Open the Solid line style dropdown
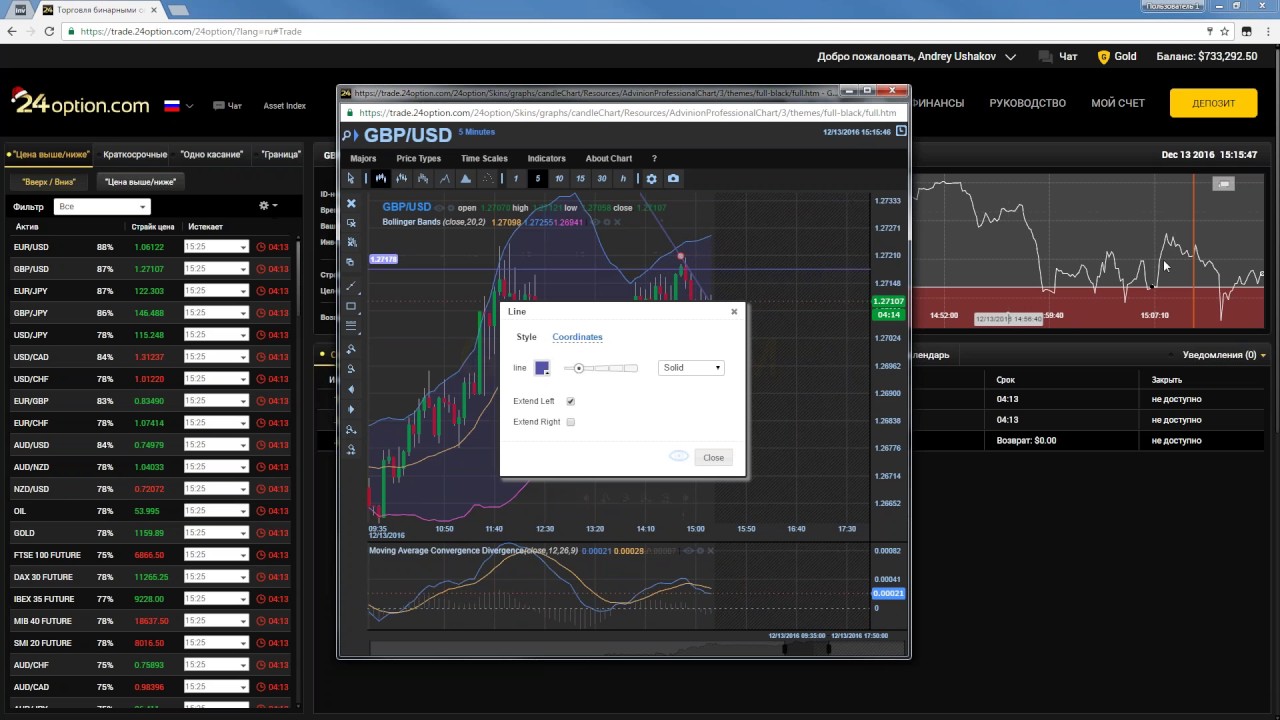The height and width of the screenshot is (720, 1280). point(691,368)
